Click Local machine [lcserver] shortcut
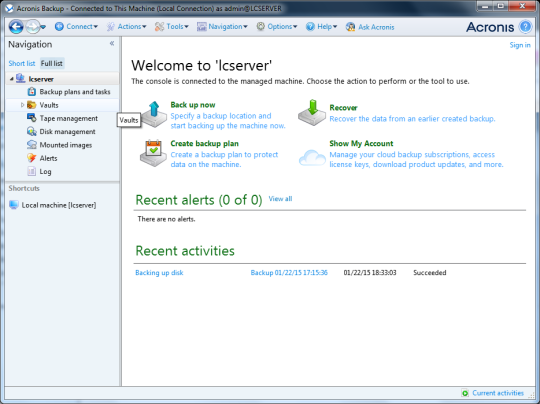 pos(59,205)
